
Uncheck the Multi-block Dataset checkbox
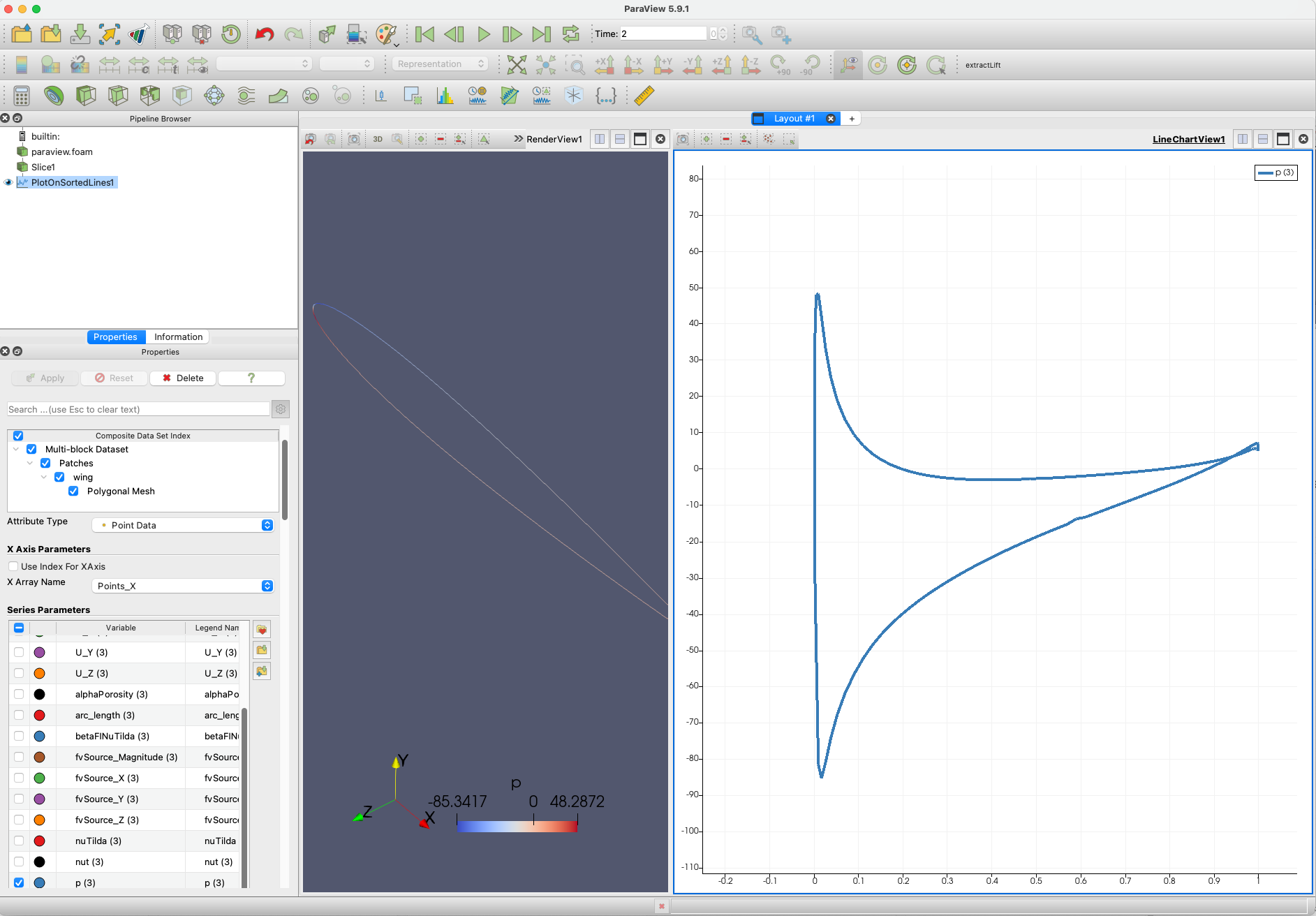31,449
